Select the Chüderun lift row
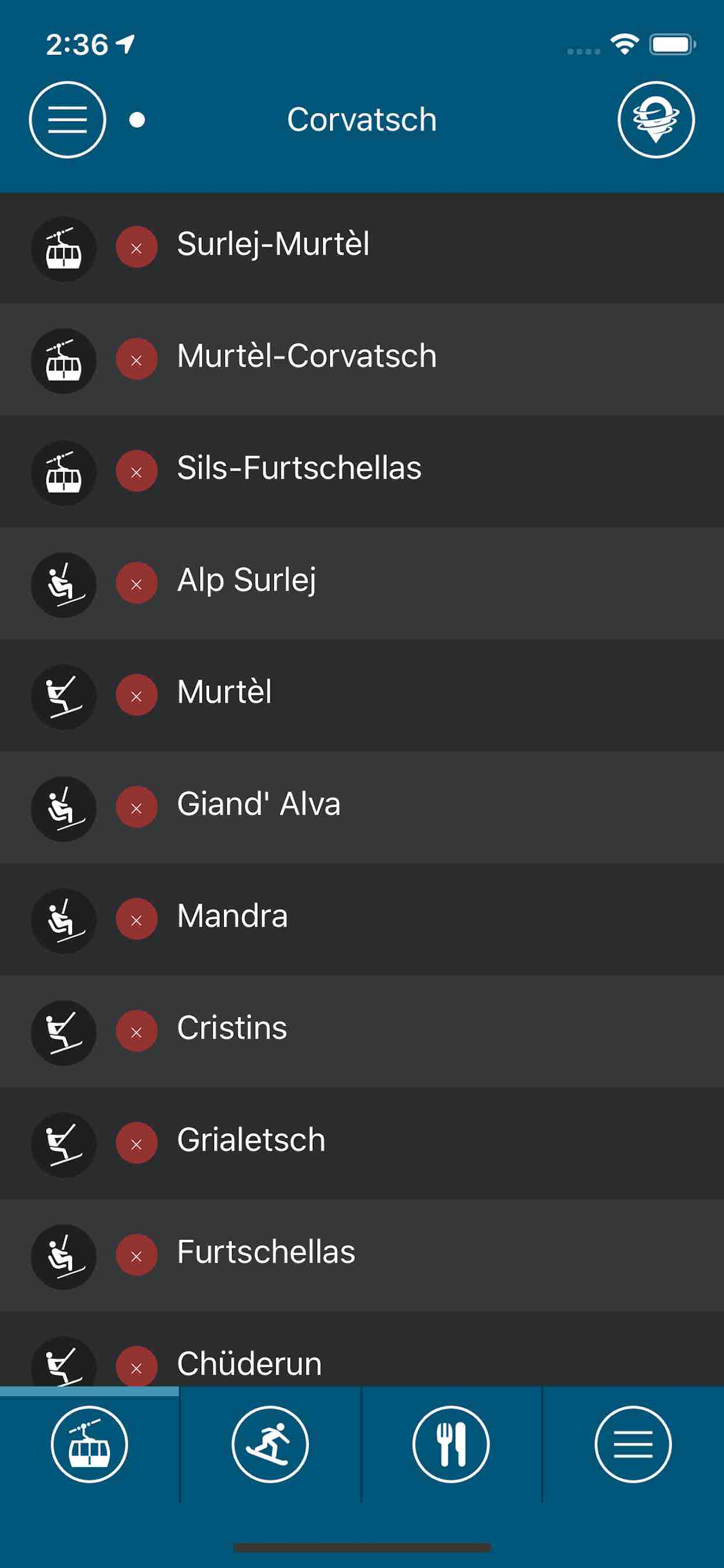Image resolution: width=724 pixels, height=1568 pixels. [x=362, y=1363]
